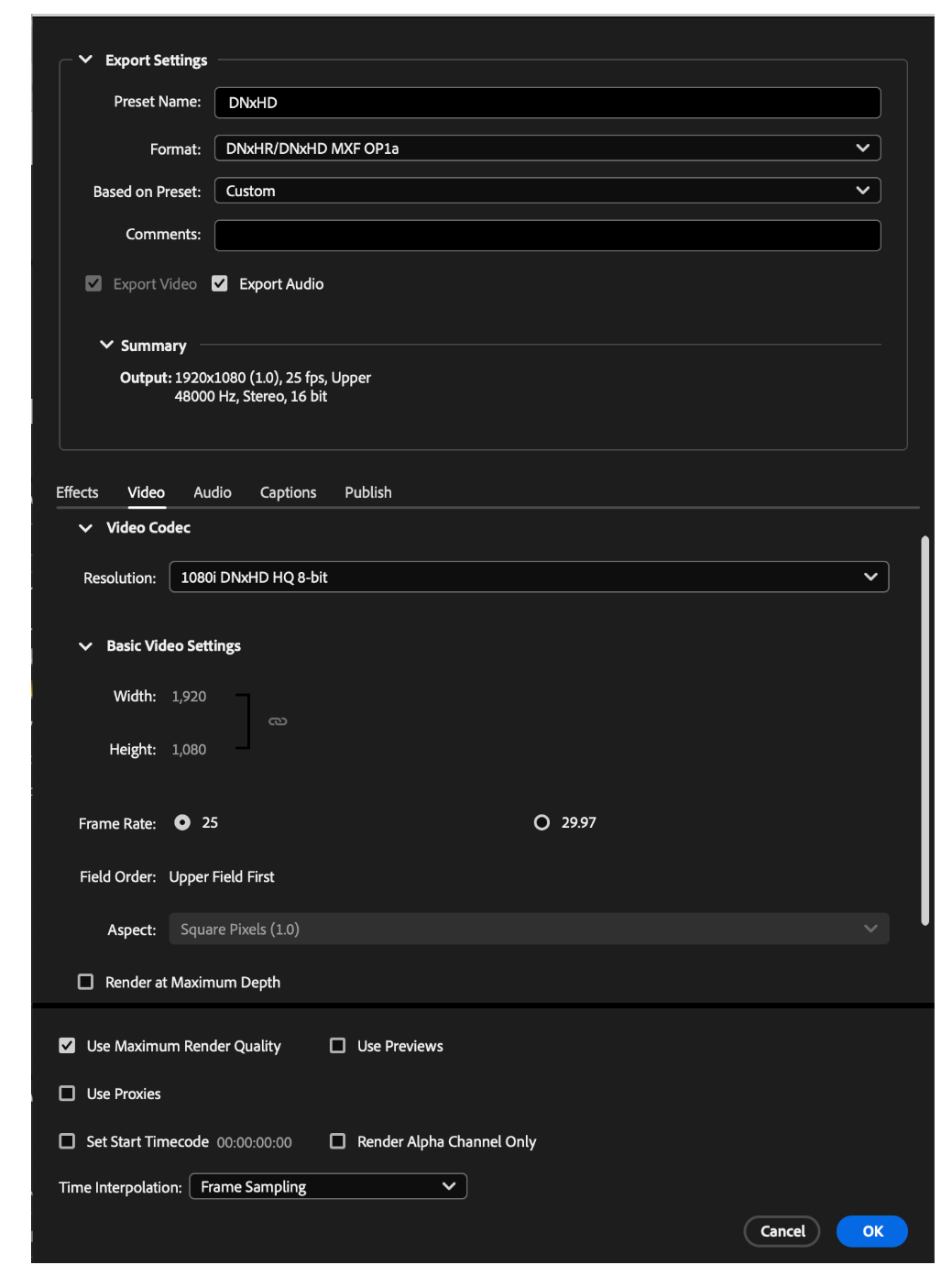This screenshot has height=1265, width=952.
Task: Collapse Basic Video Settings section
Action: coord(85,646)
